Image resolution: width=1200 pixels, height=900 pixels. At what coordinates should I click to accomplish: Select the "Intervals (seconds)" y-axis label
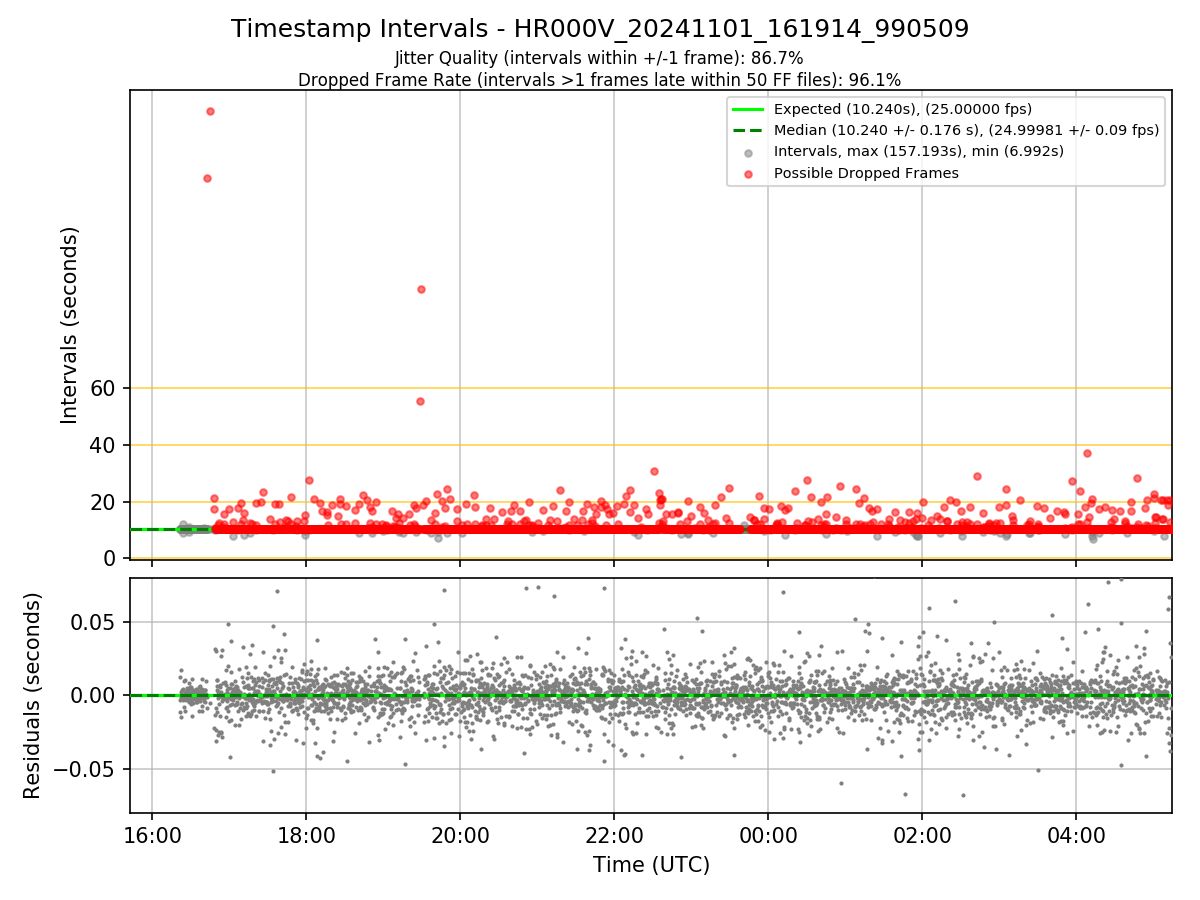click(x=69, y=325)
